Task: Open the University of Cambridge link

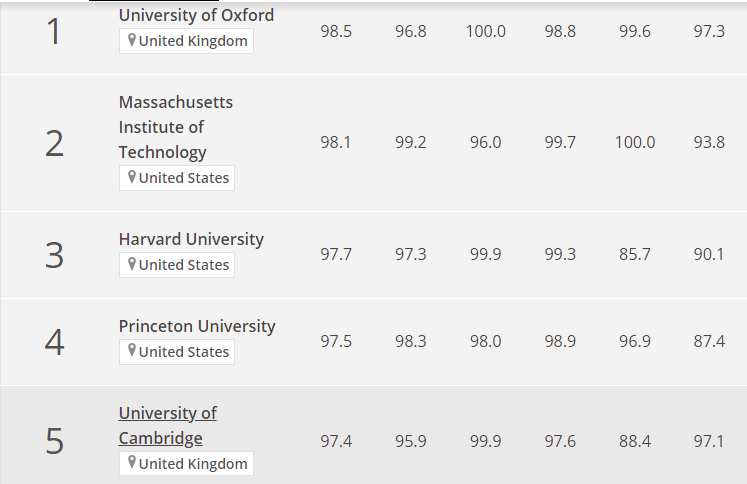Action: (168, 425)
